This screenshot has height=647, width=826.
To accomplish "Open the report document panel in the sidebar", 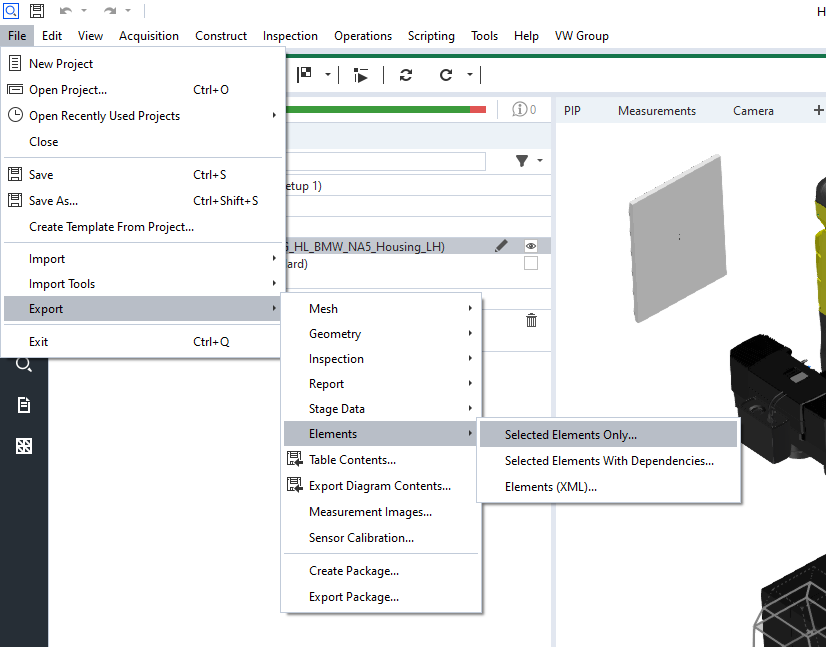I will click(x=23, y=405).
